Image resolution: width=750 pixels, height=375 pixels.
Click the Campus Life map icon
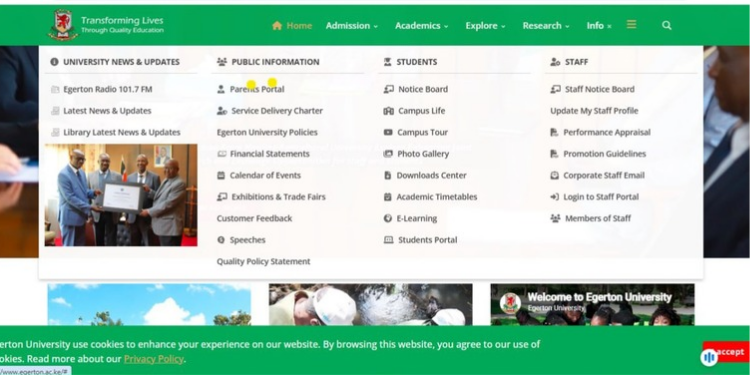[x=388, y=111]
